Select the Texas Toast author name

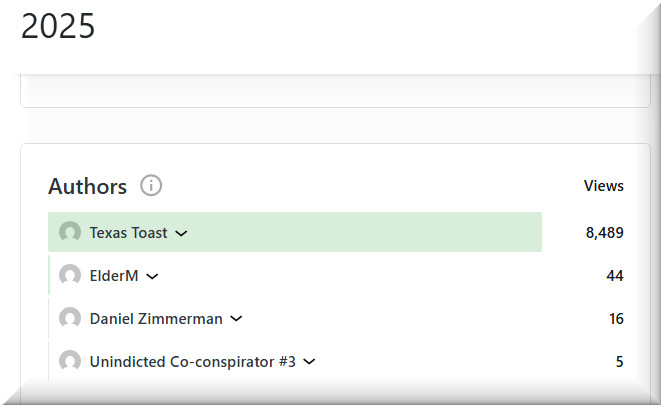pyautogui.click(x=128, y=233)
